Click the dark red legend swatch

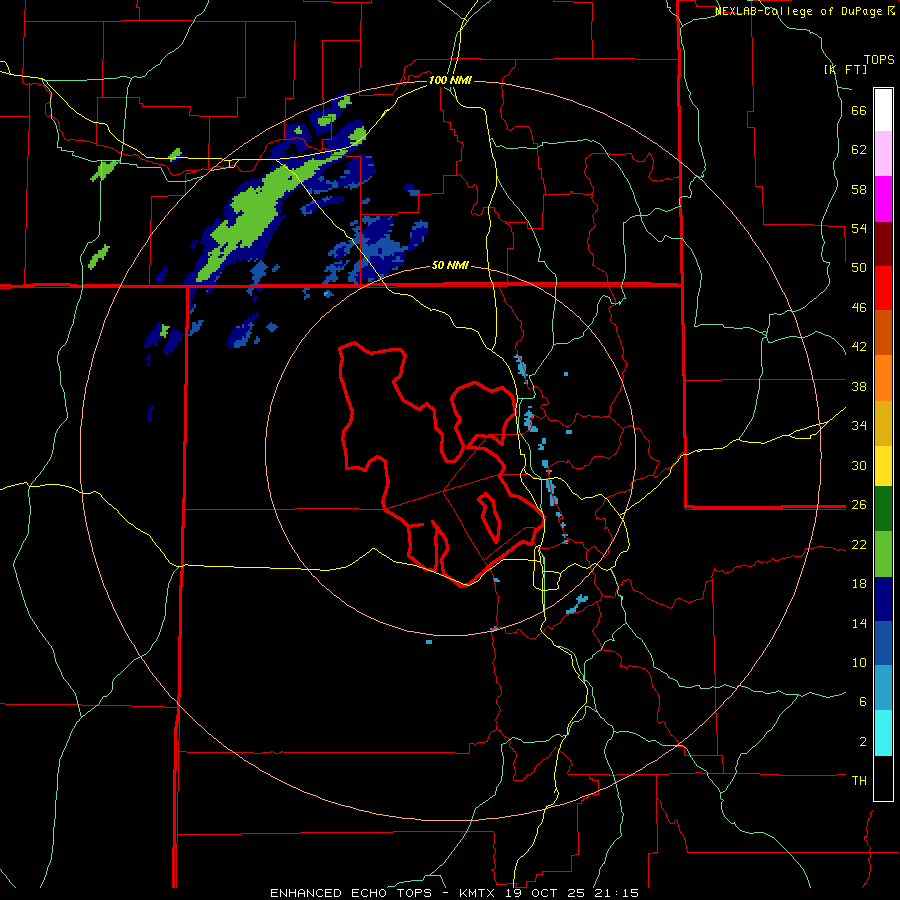(x=883, y=244)
